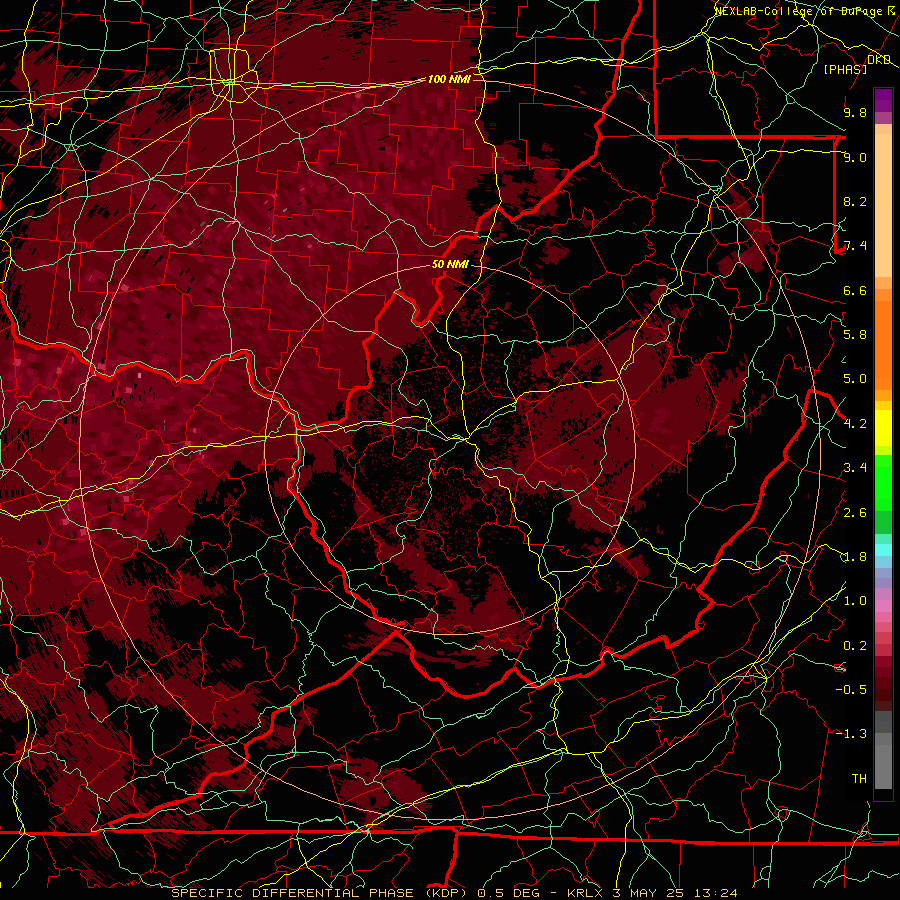The height and width of the screenshot is (900, 900).
Task: Click the [PHAS] legend unit label
Action: pos(845,69)
